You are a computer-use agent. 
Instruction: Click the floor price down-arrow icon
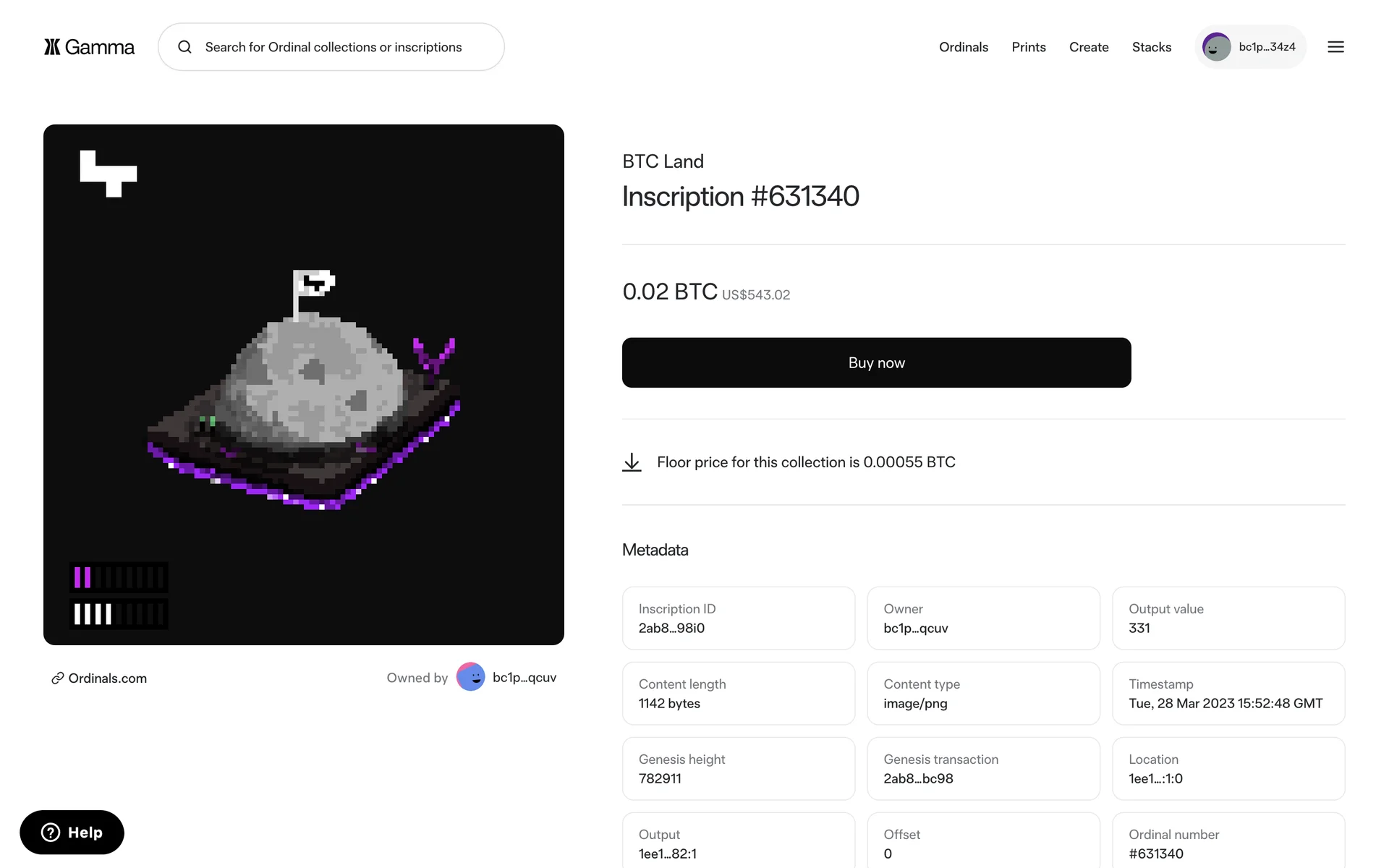click(632, 462)
